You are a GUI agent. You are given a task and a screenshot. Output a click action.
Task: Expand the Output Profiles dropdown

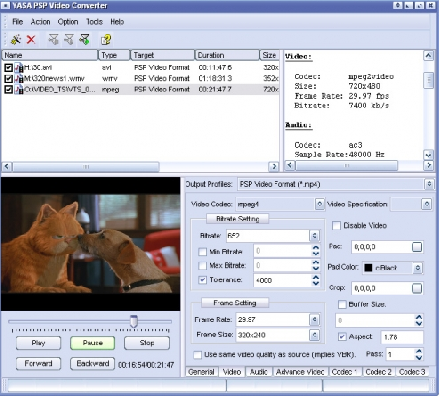(429, 184)
